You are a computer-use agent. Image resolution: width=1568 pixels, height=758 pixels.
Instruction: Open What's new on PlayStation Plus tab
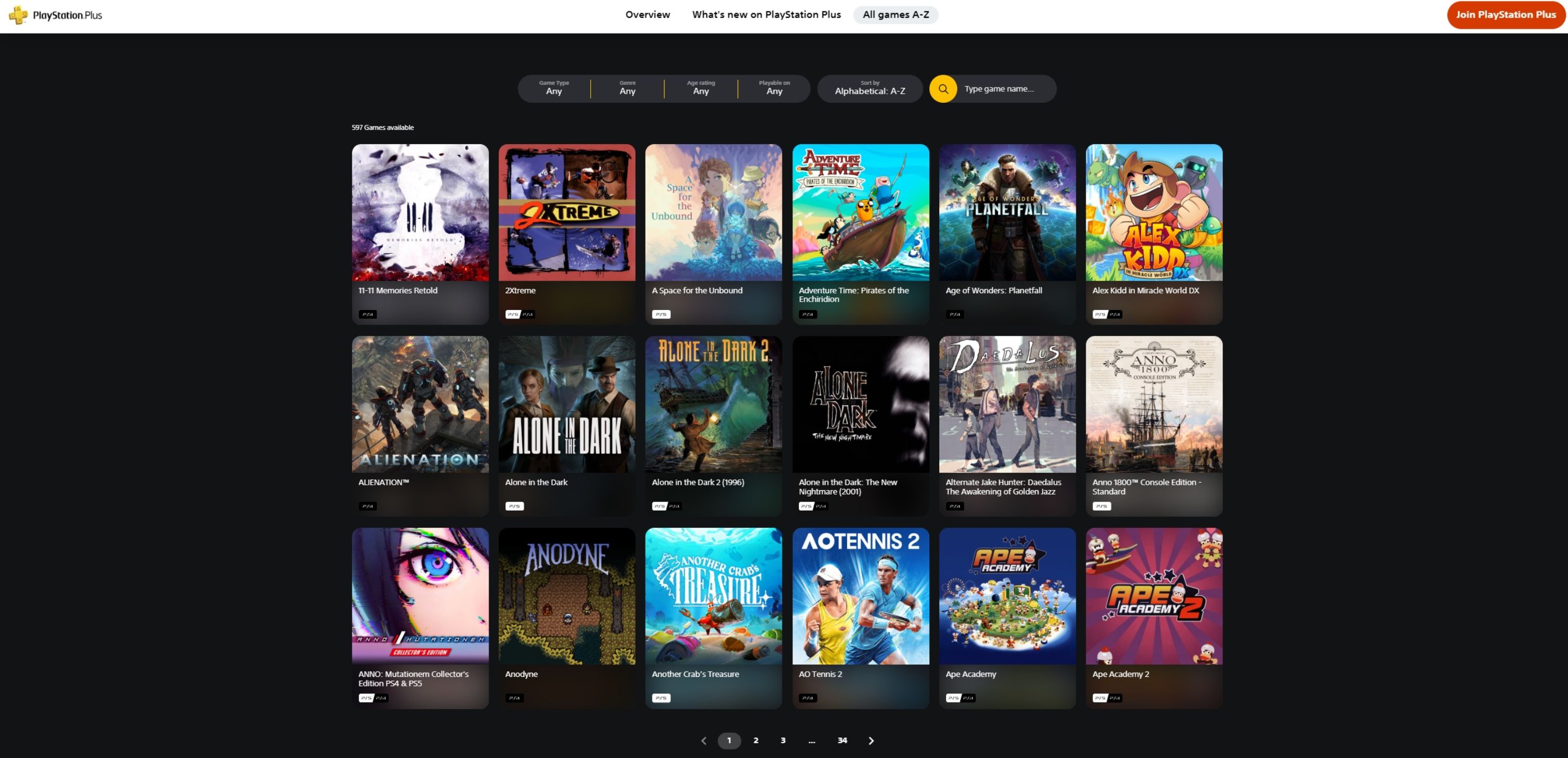tap(766, 15)
